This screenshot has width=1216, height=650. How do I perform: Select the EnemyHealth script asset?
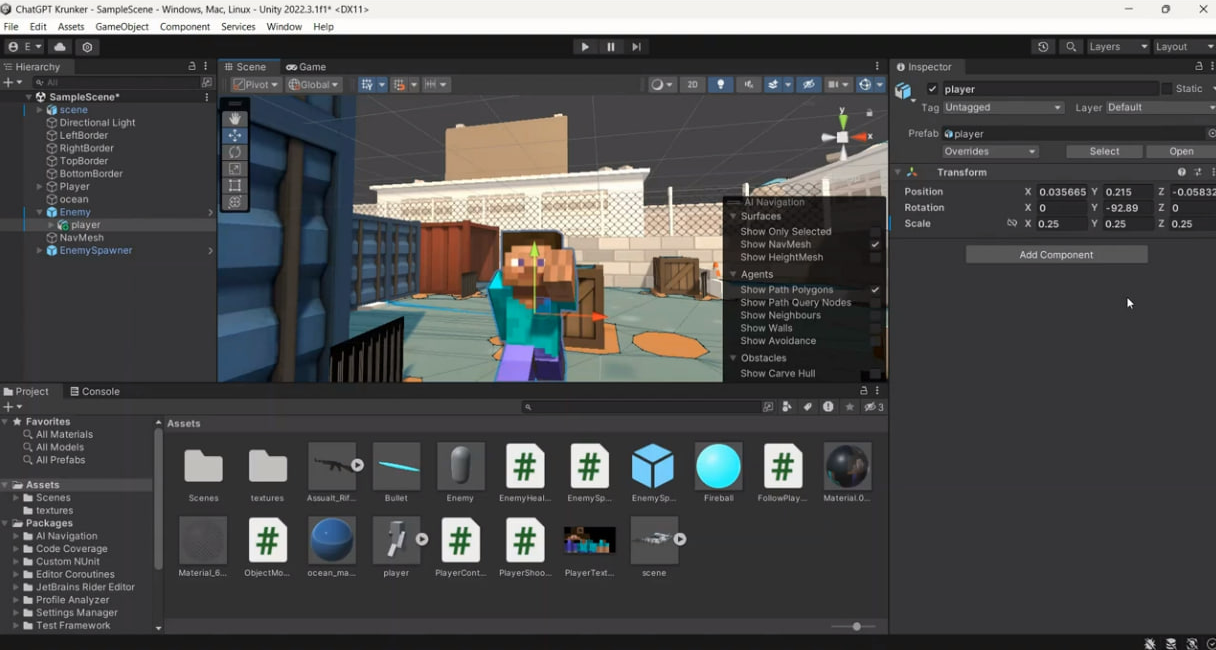(525, 466)
